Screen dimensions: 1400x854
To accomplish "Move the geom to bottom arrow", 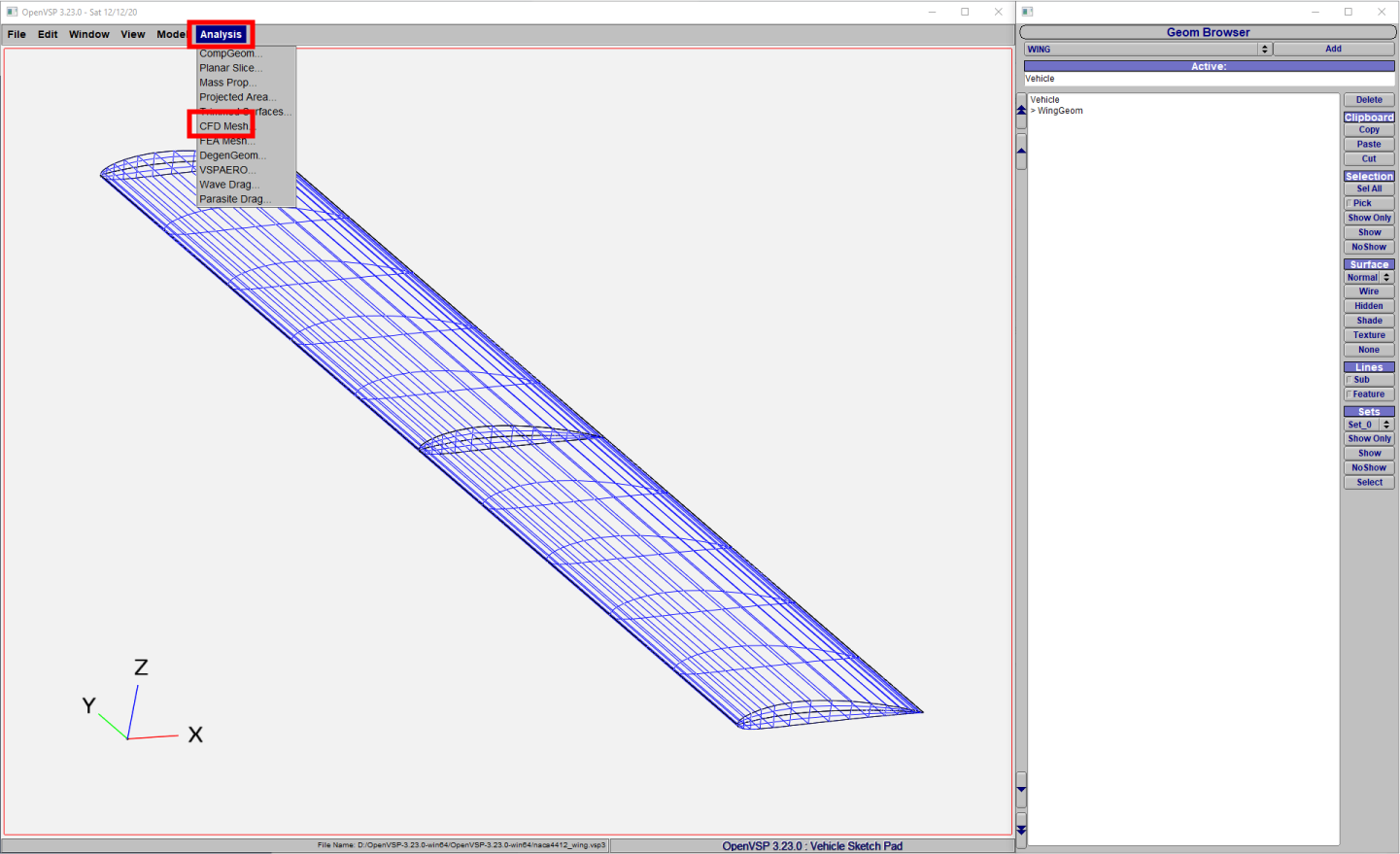I will point(1021,829).
